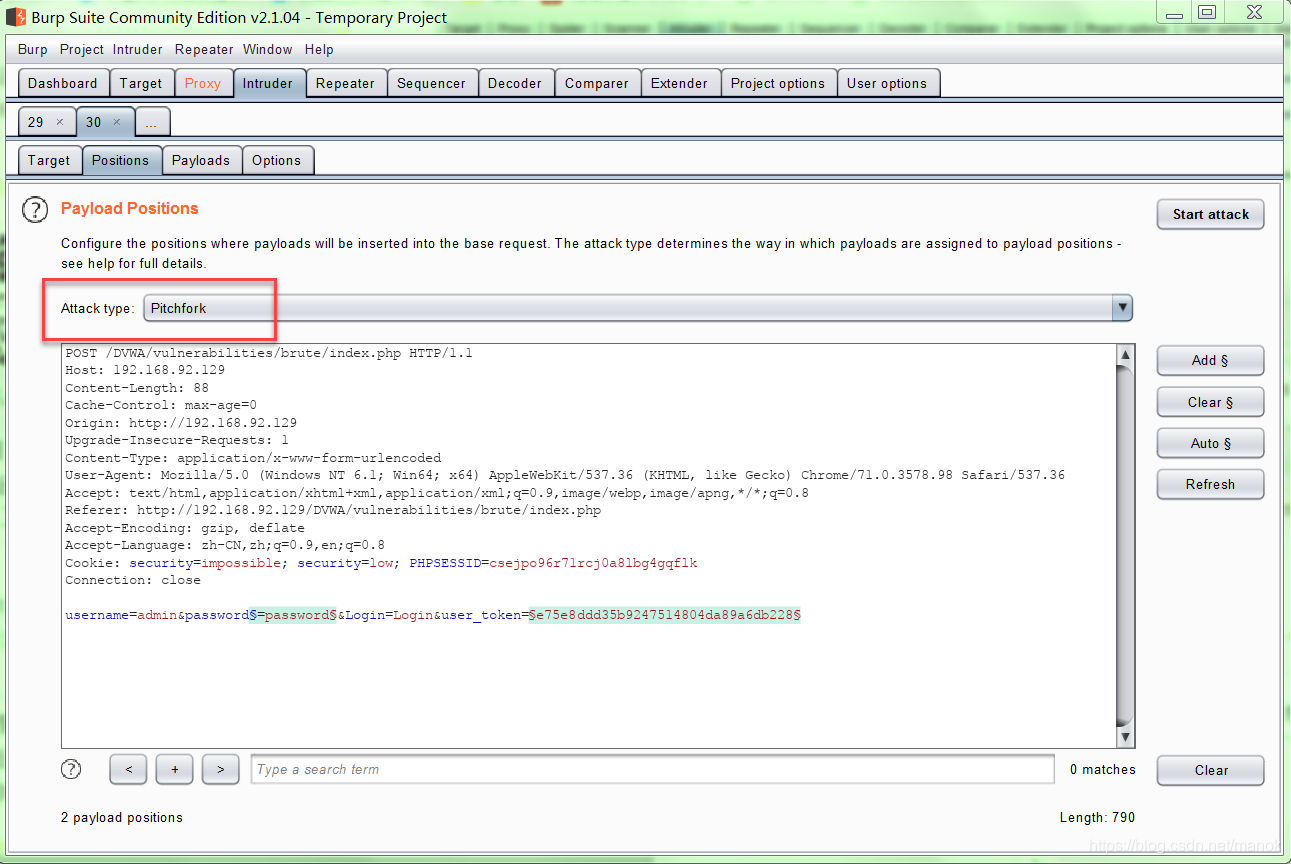This screenshot has height=864, width=1291.
Task: Open the Help menu
Action: (319, 49)
